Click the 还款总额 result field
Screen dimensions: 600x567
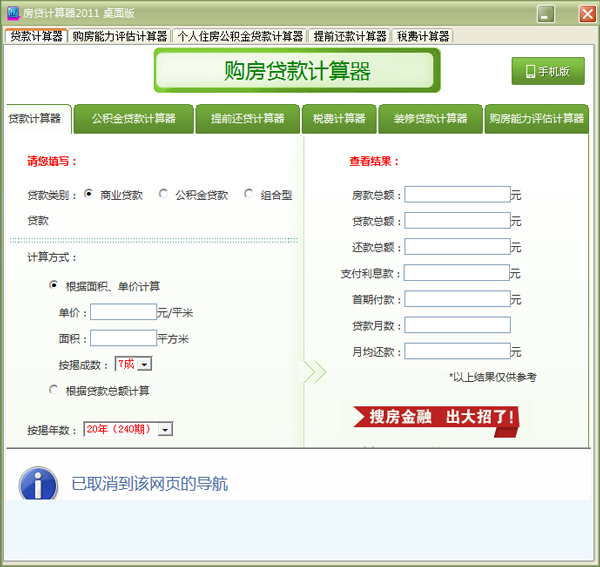(x=457, y=246)
